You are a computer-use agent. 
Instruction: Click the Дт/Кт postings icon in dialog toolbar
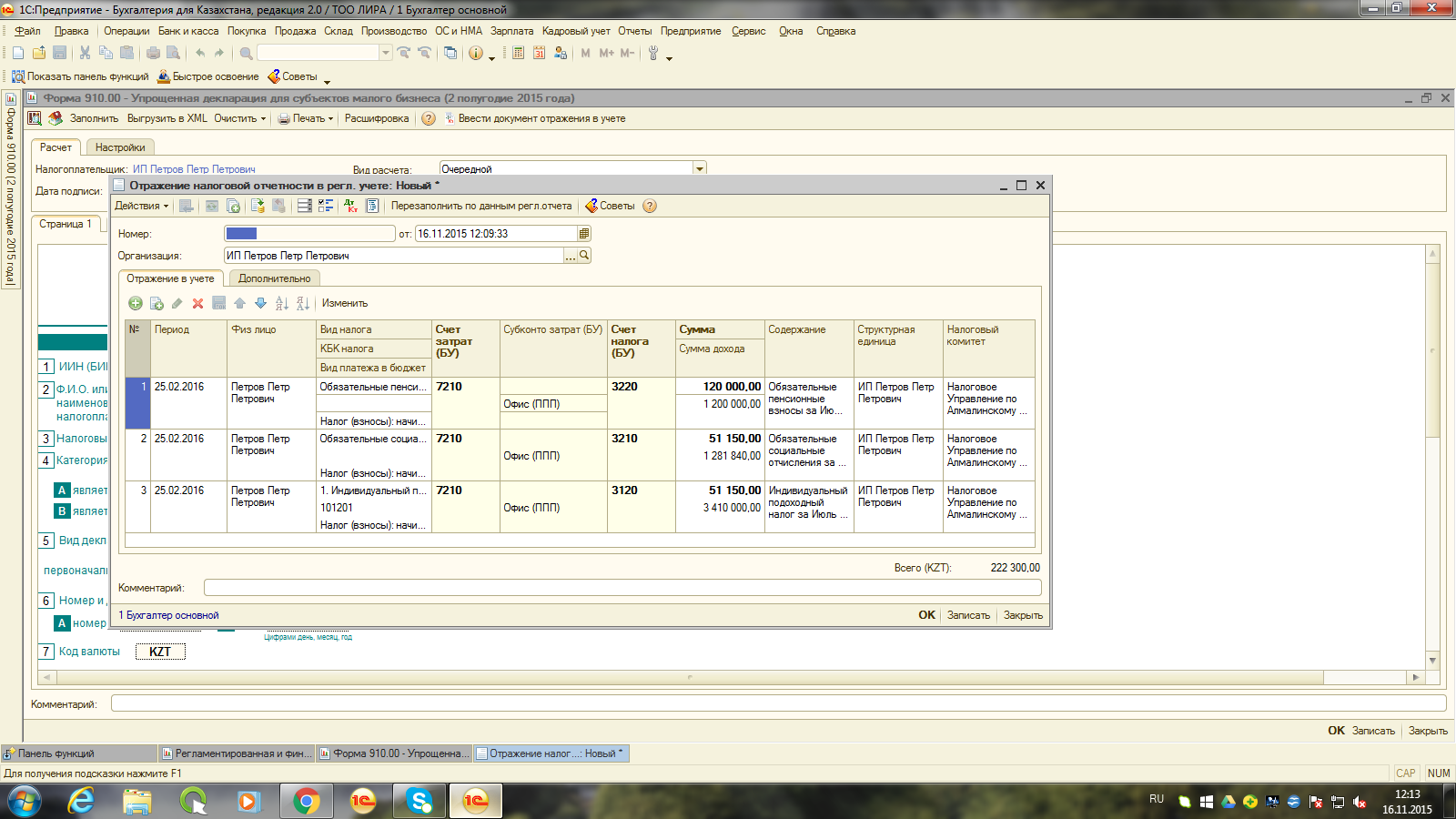351,206
